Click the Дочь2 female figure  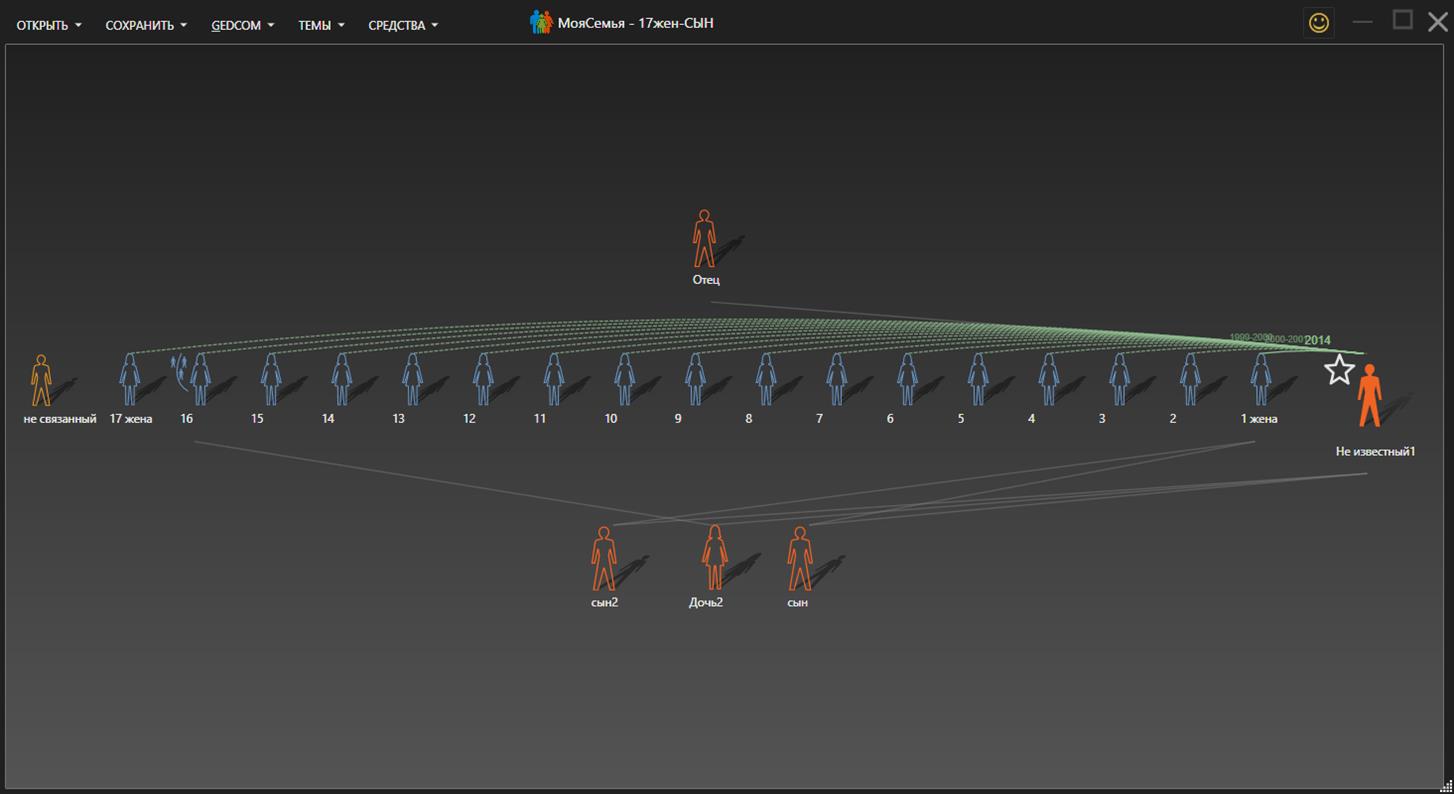coord(714,558)
